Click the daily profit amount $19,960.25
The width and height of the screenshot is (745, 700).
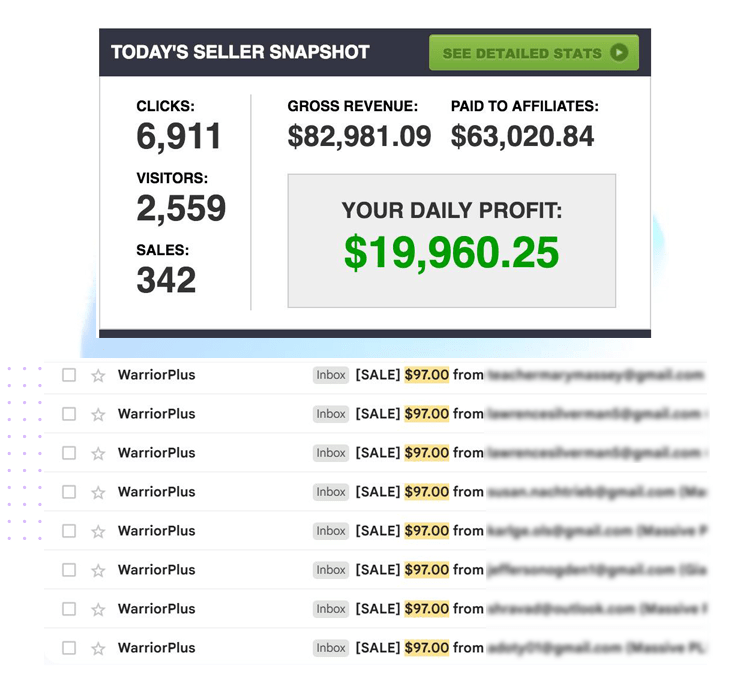451,252
